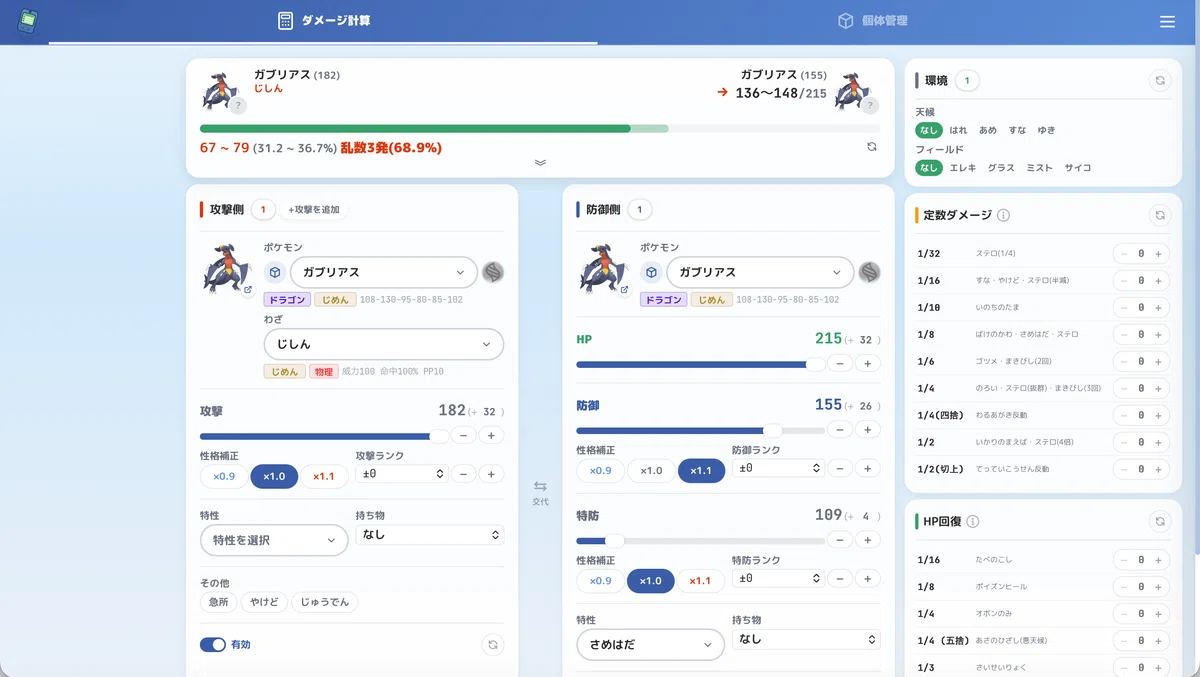1200x677 pixels.
Task: Click the app logo icon
Action: click(x=28, y=21)
